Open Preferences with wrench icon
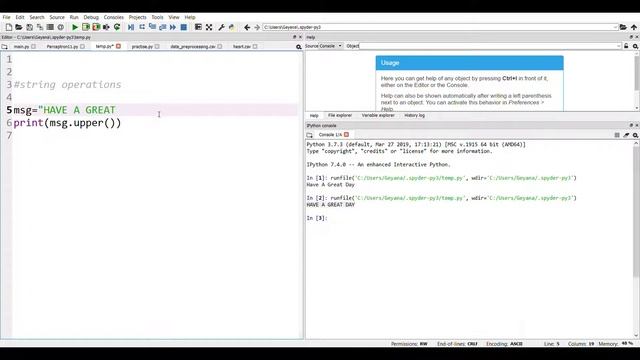 221,27
